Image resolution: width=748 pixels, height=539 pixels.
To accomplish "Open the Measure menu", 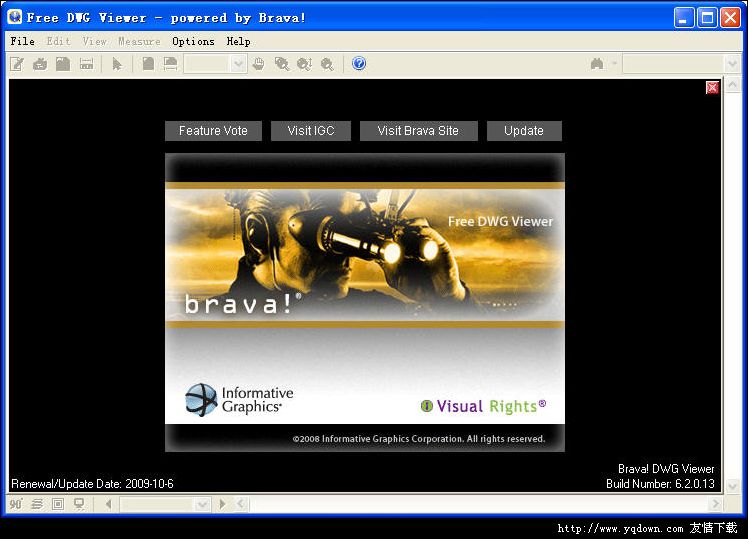I will 139,41.
